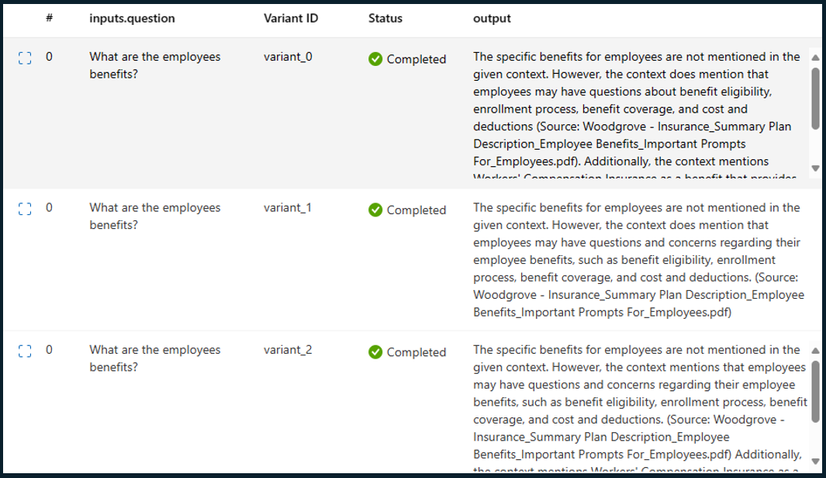826x478 pixels.
Task: Click green Completed check icon for variant_2
Action: pos(376,352)
